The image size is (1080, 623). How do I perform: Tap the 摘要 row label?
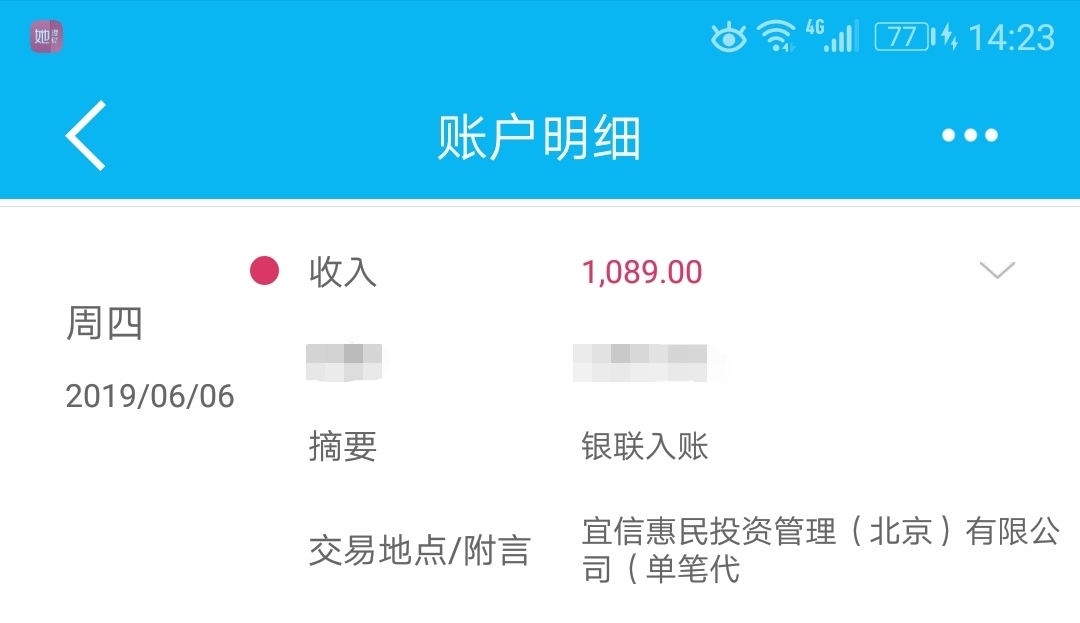(x=342, y=446)
